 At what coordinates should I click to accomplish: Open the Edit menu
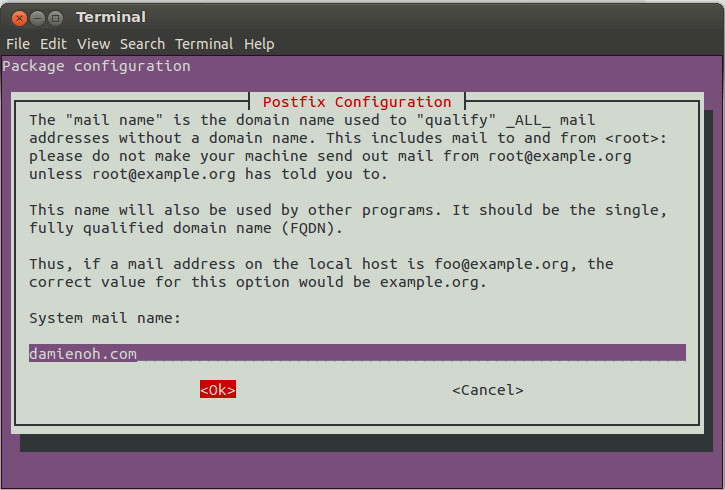[53, 44]
